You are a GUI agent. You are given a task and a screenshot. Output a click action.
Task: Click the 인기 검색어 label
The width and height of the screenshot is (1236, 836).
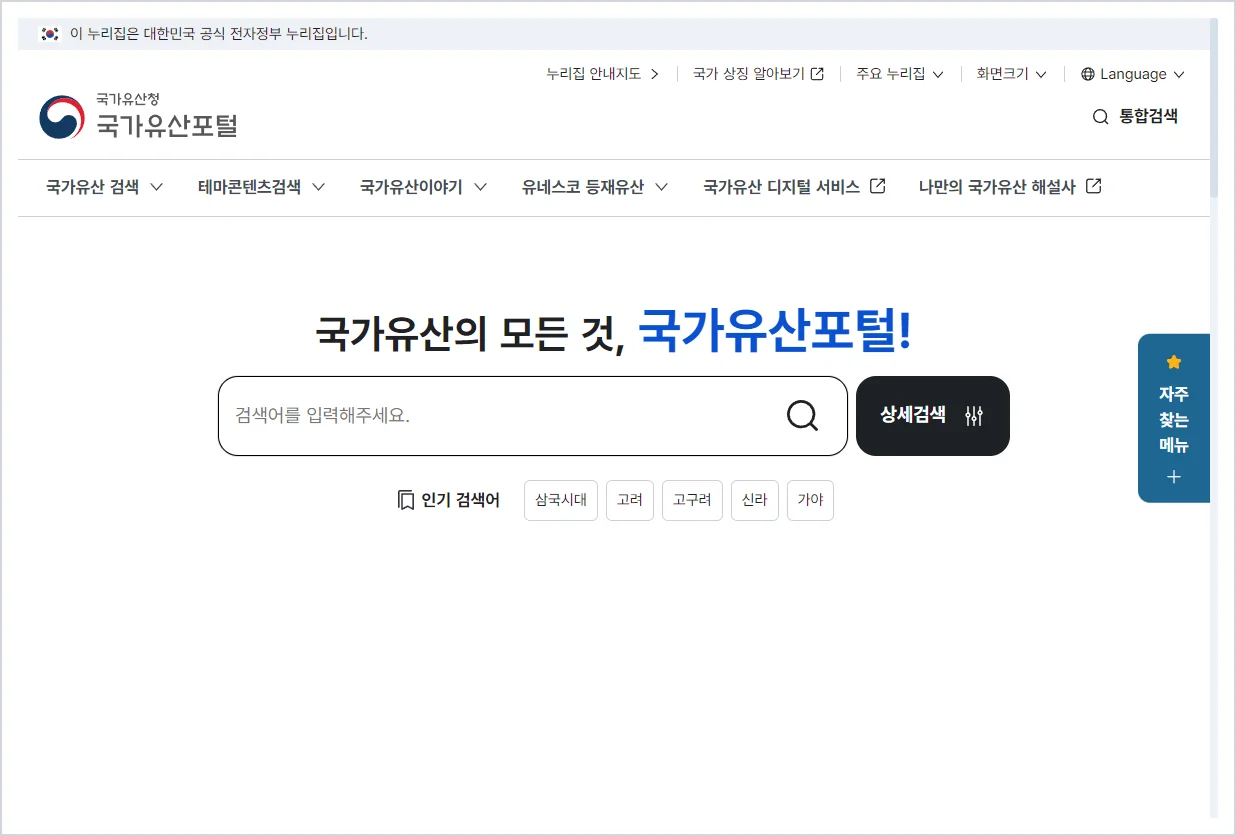[x=461, y=500]
